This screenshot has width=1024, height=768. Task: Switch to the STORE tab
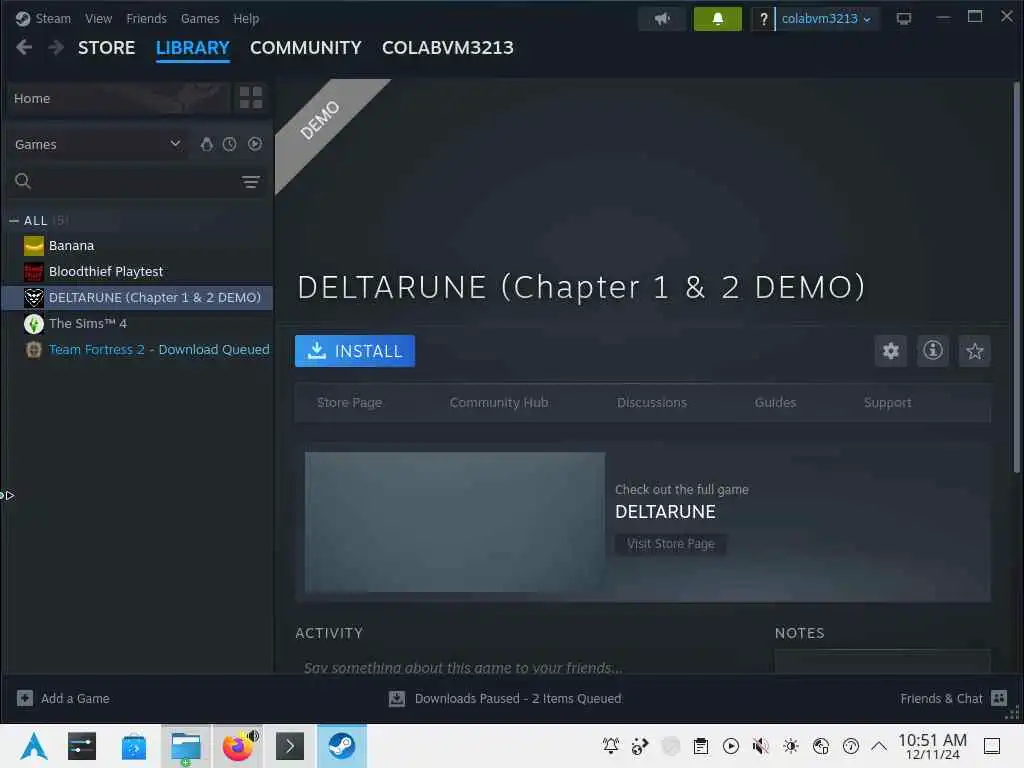pos(106,48)
